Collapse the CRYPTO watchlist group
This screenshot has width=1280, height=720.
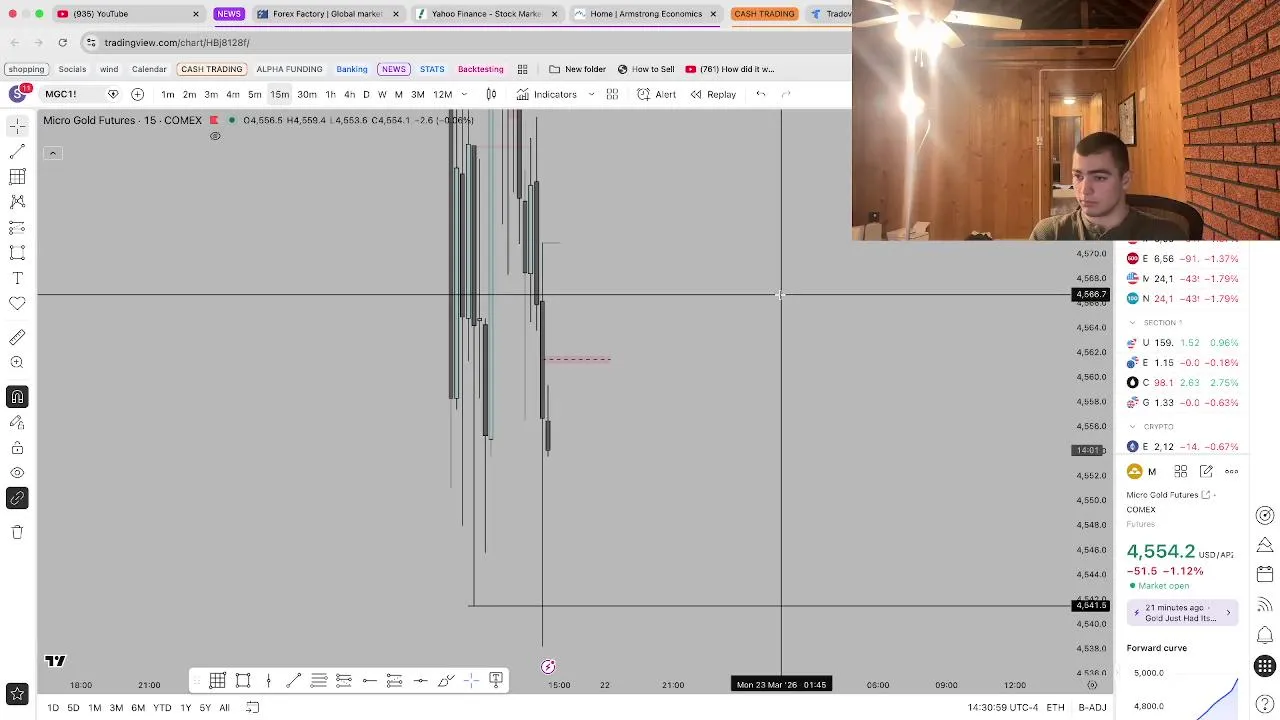(1132, 427)
